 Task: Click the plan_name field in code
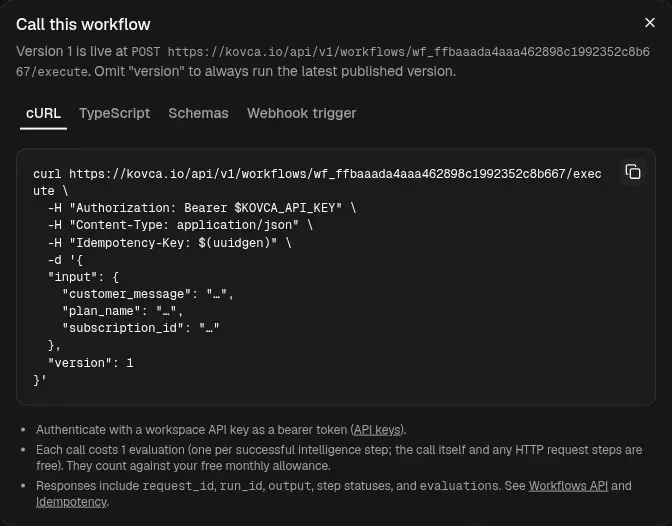(123, 311)
